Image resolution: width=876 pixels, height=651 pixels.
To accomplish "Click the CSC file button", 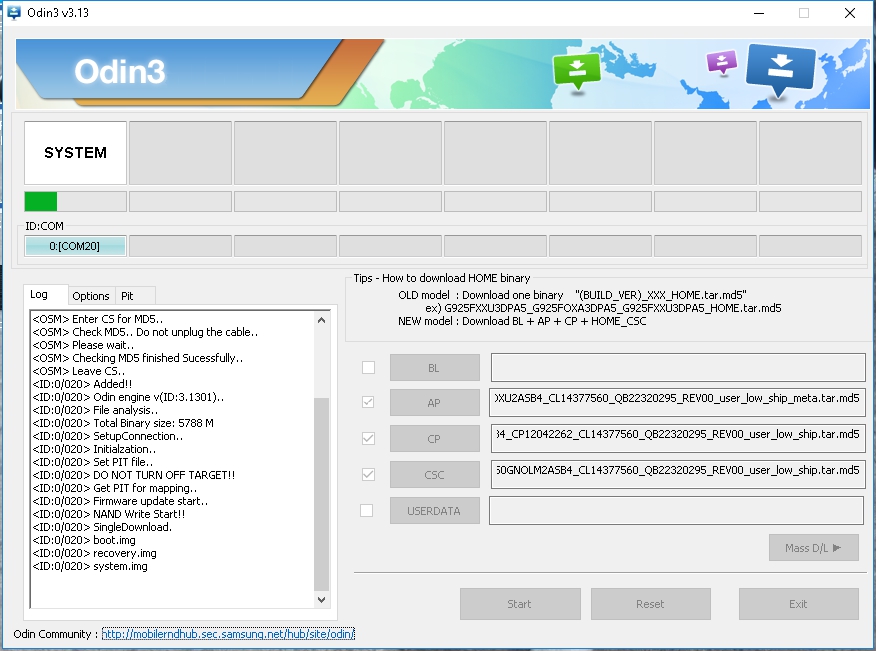I will pyautogui.click(x=435, y=475).
